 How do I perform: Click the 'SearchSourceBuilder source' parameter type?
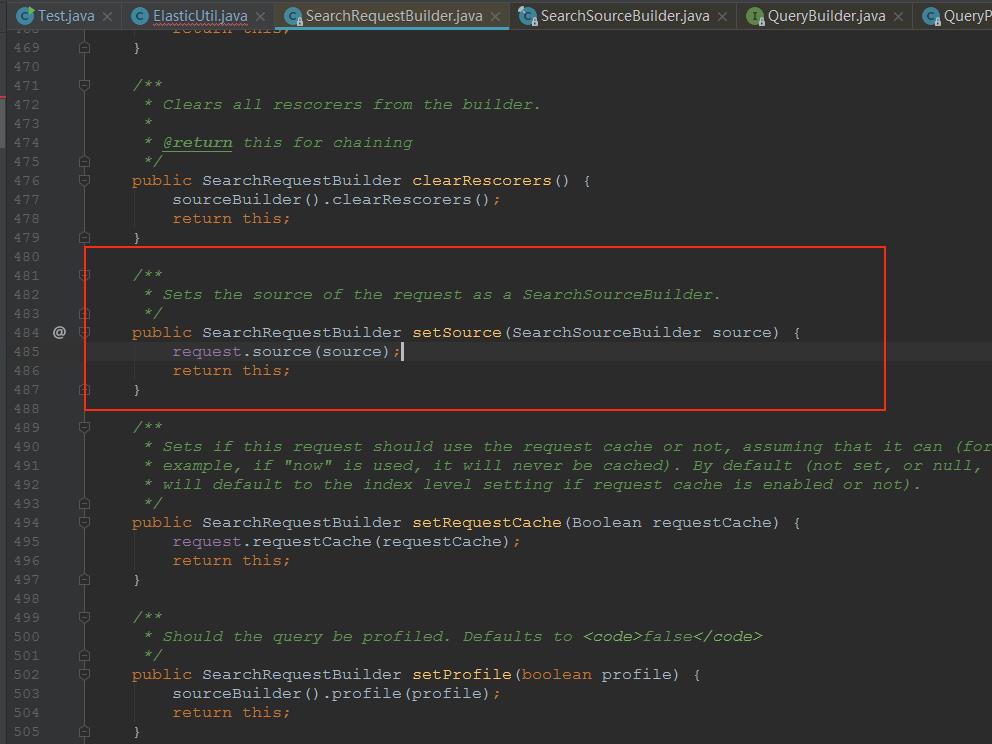pyautogui.click(x=607, y=333)
